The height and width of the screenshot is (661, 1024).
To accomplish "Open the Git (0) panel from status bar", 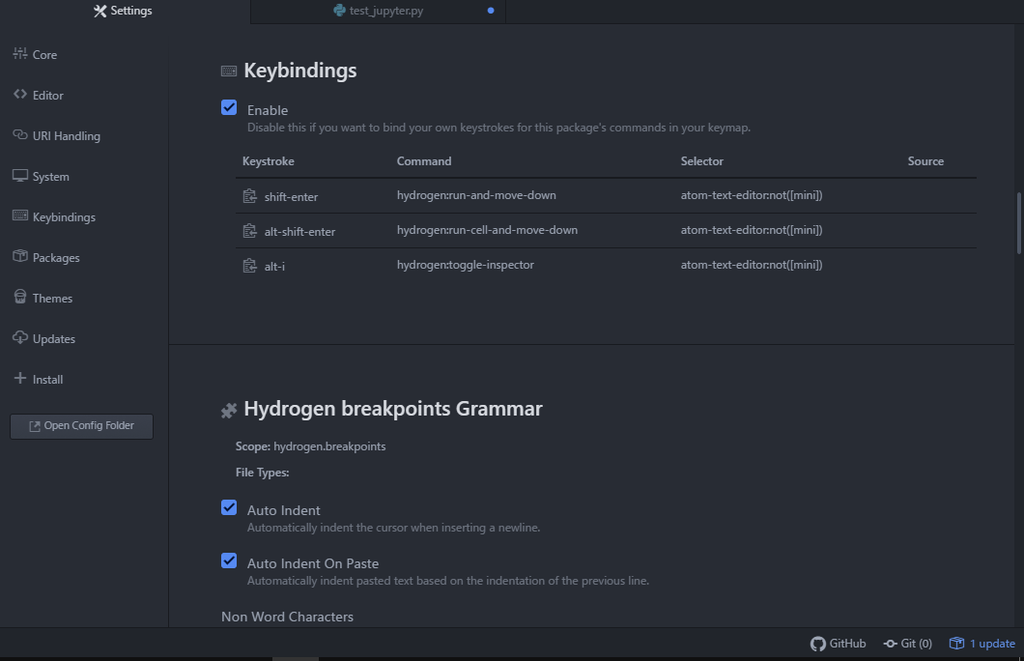I will [908, 644].
